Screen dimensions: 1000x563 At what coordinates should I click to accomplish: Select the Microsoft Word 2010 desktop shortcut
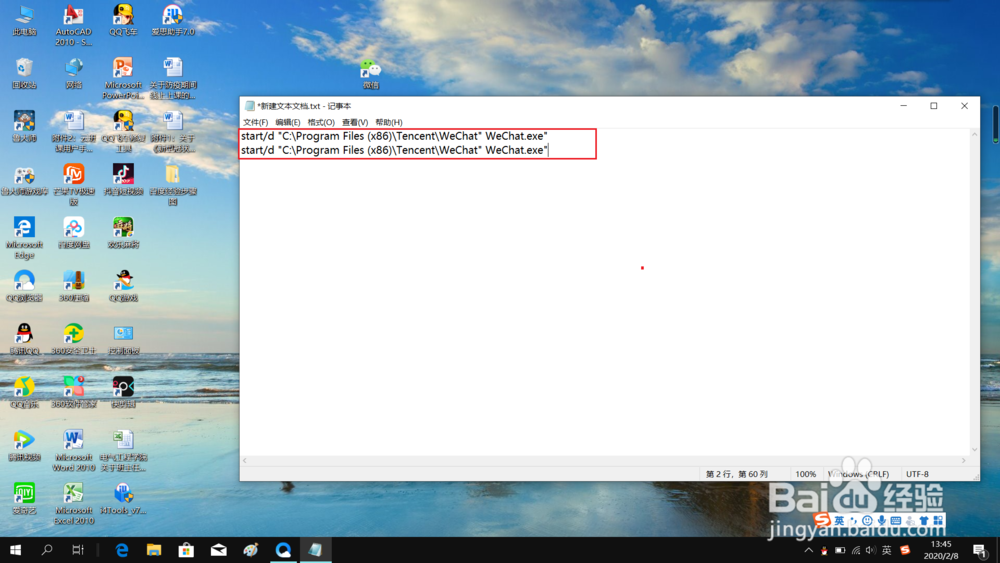73,450
